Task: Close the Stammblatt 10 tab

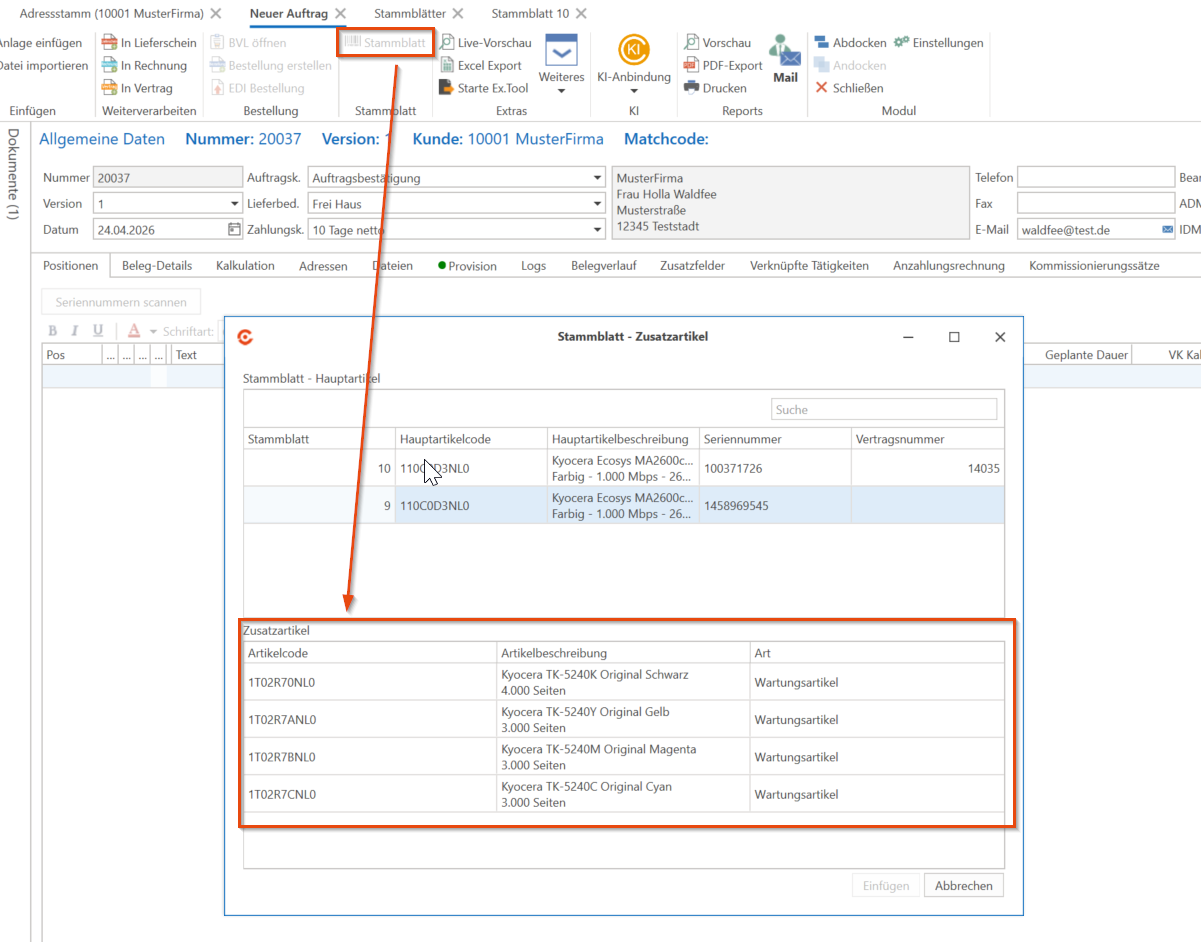Action: [x=582, y=14]
